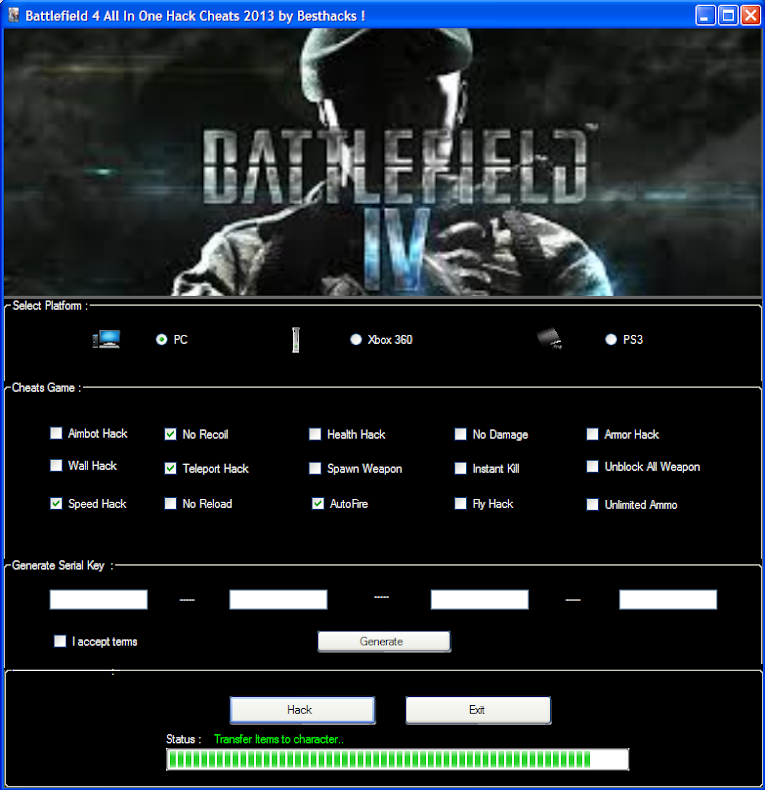Image resolution: width=765 pixels, height=790 pixels.
Task: Check the I accept terms checkbox
Action: (x=60, y=641)
